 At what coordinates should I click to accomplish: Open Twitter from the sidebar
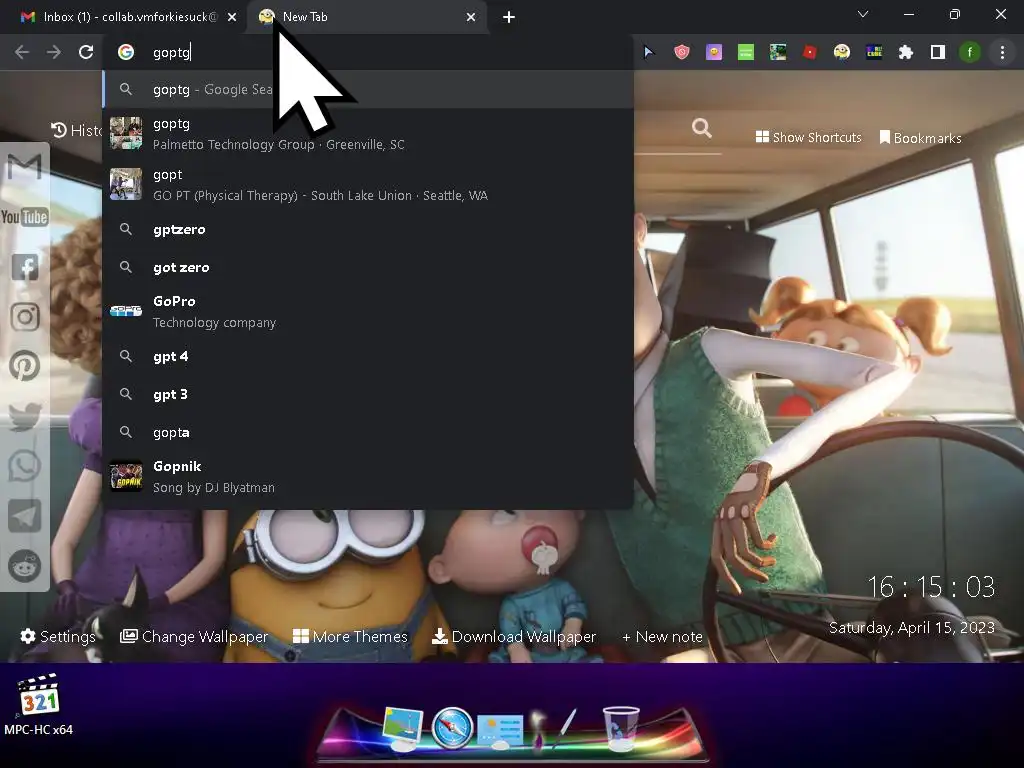pyautogui.click(x=25, y=416)
